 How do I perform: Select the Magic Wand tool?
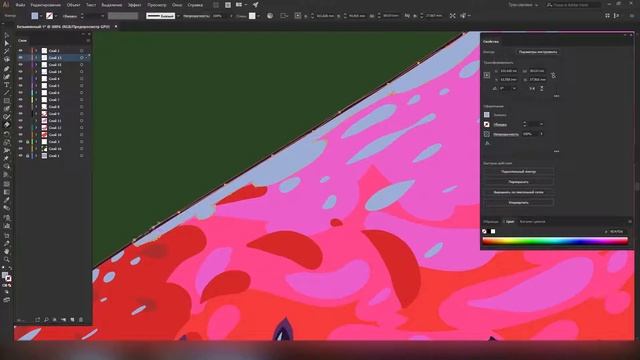pyautogui.click(x=7, y=52)
